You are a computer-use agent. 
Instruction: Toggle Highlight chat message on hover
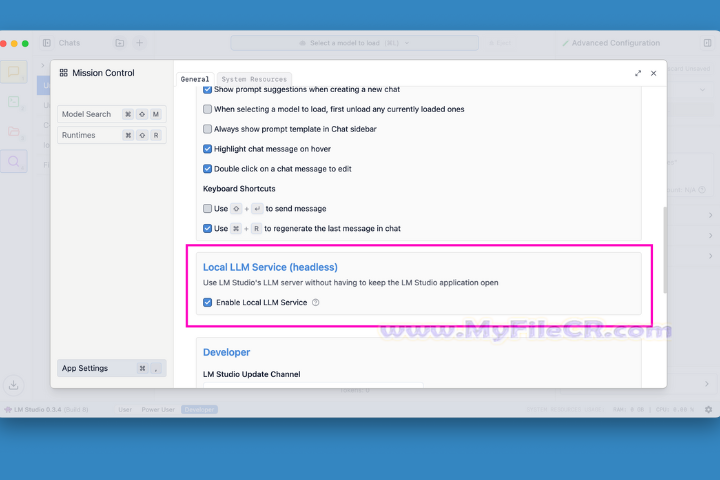[x=208, y=149]
